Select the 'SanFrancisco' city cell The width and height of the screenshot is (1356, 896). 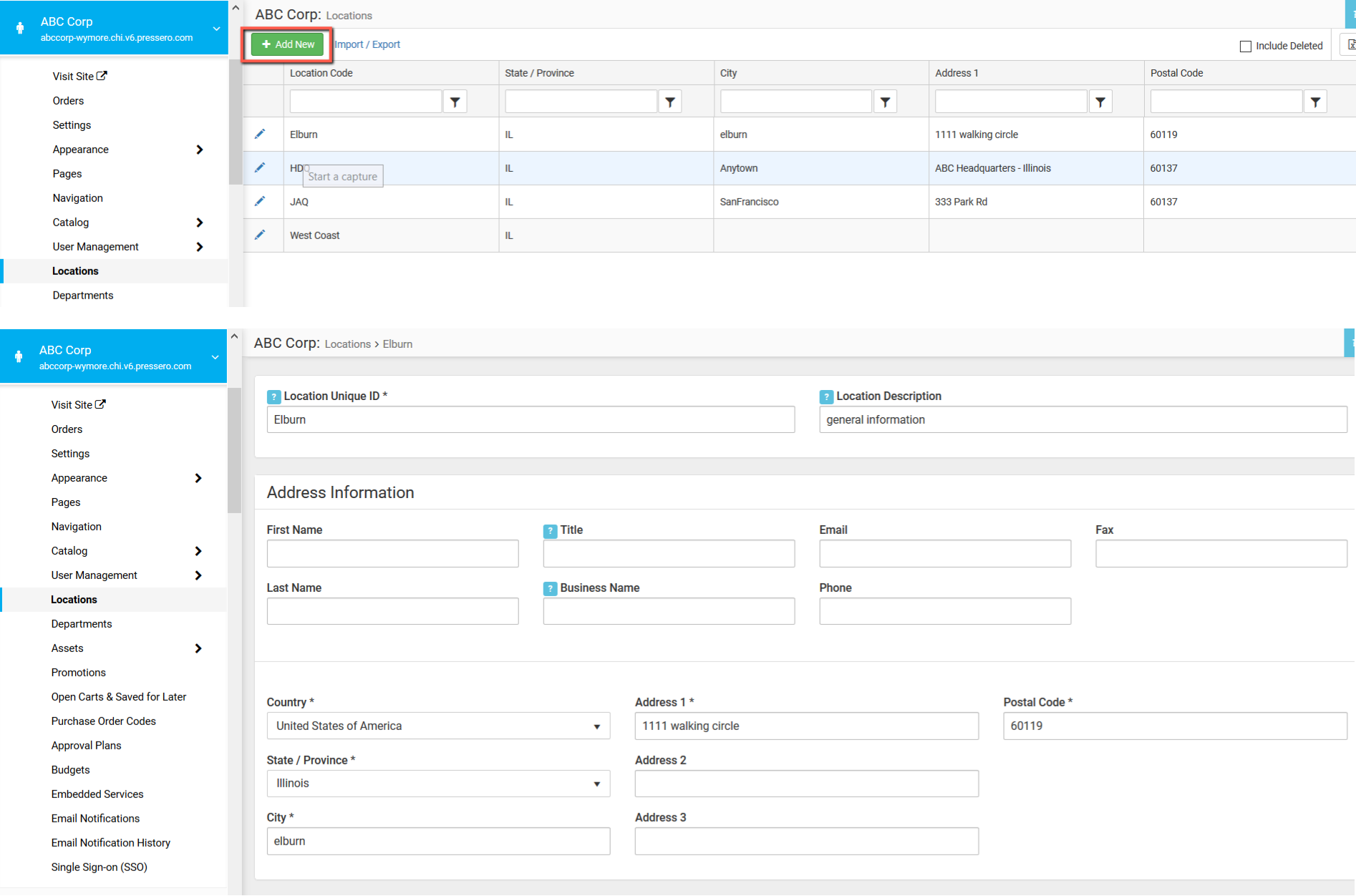(821, 202)
